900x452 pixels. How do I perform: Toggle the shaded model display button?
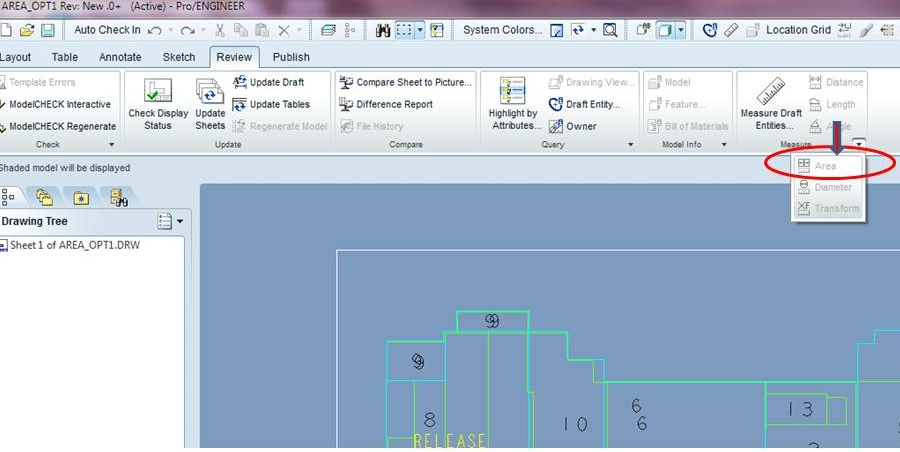(665, 30)
